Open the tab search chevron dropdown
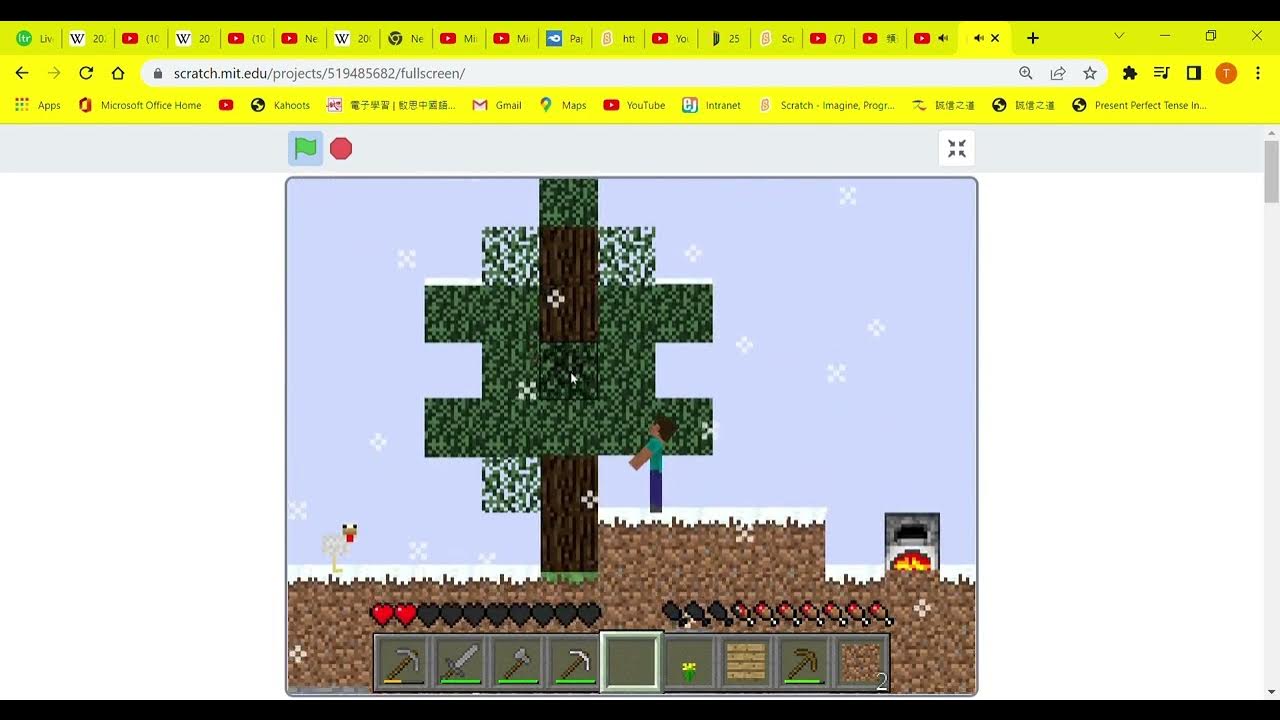Image resolution: width=1280 pixels, height=720 pixels. tap(1119, 36)
